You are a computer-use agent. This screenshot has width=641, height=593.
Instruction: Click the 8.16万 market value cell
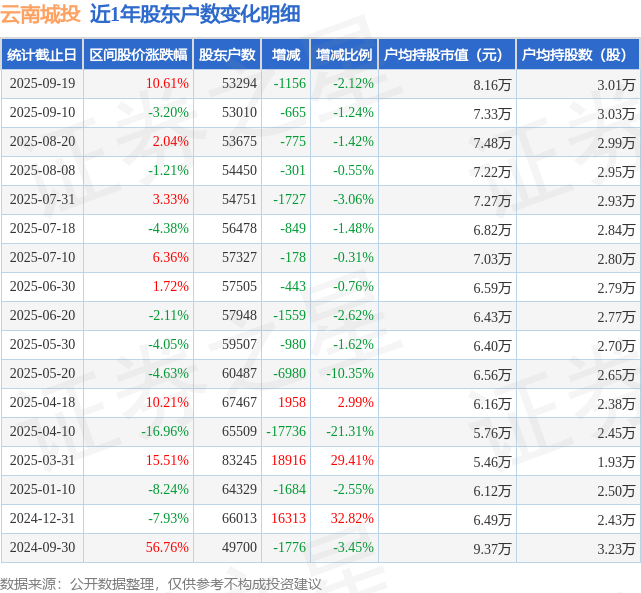pos(492,85)
